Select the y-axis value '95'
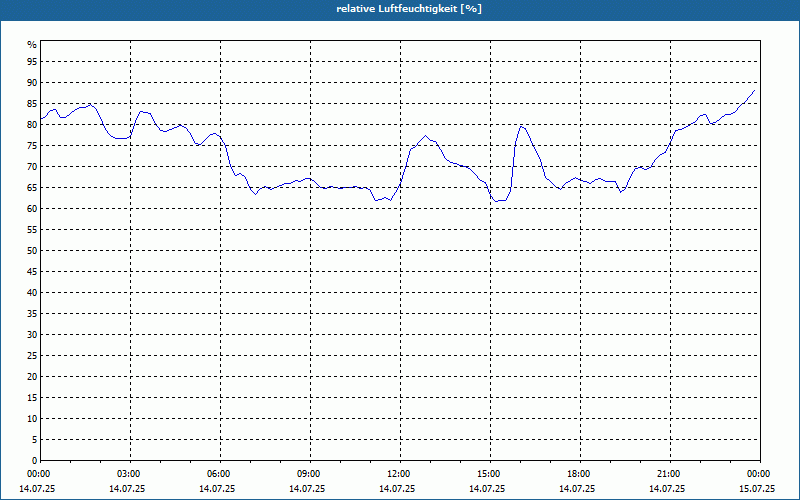This screenshot has width=800, height=500. pyautogui.click(x=32, y=62)
